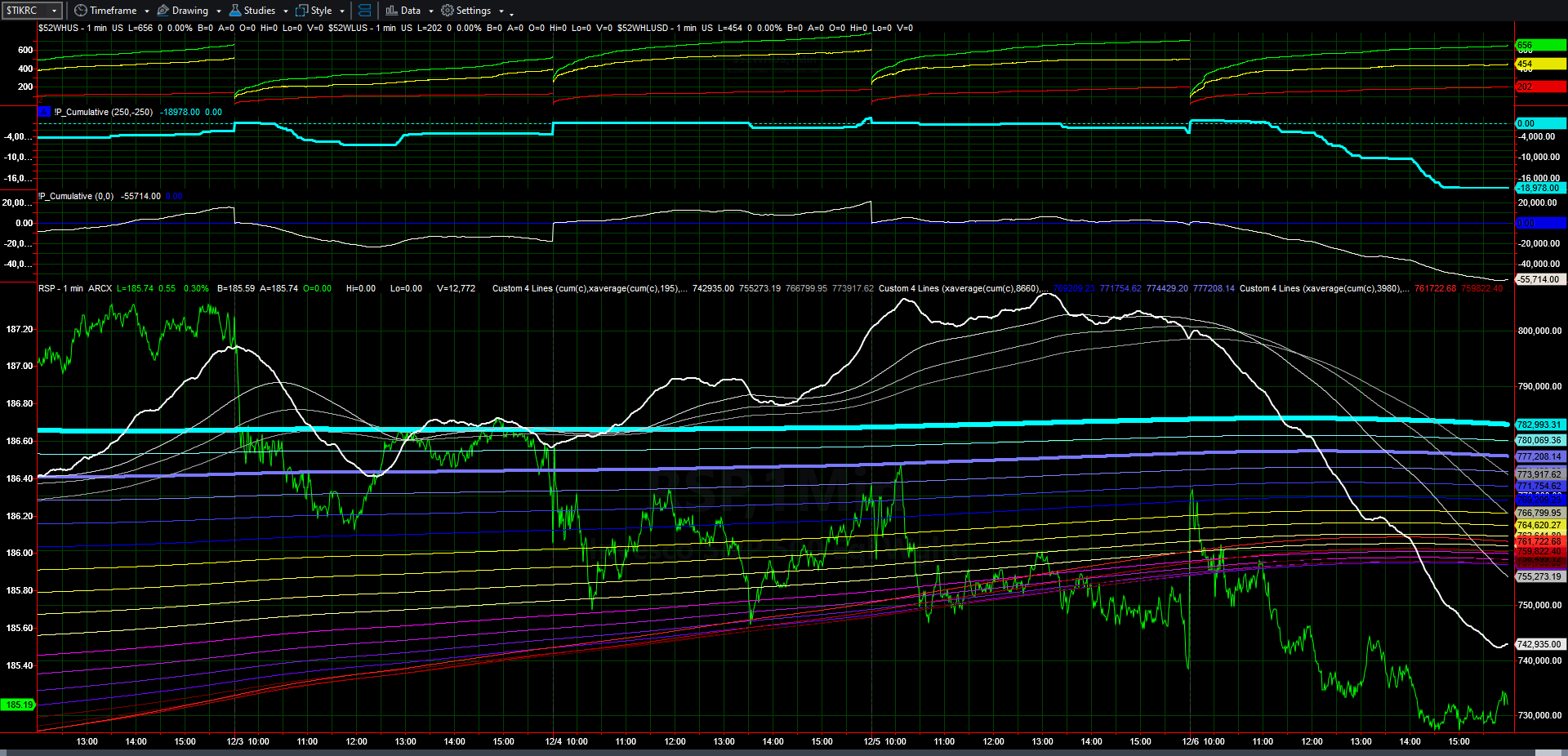Image resolution: width=1568 pixels, height=756 pixels.
Task: Click the stacked panels layout icon
Action: 364,11
